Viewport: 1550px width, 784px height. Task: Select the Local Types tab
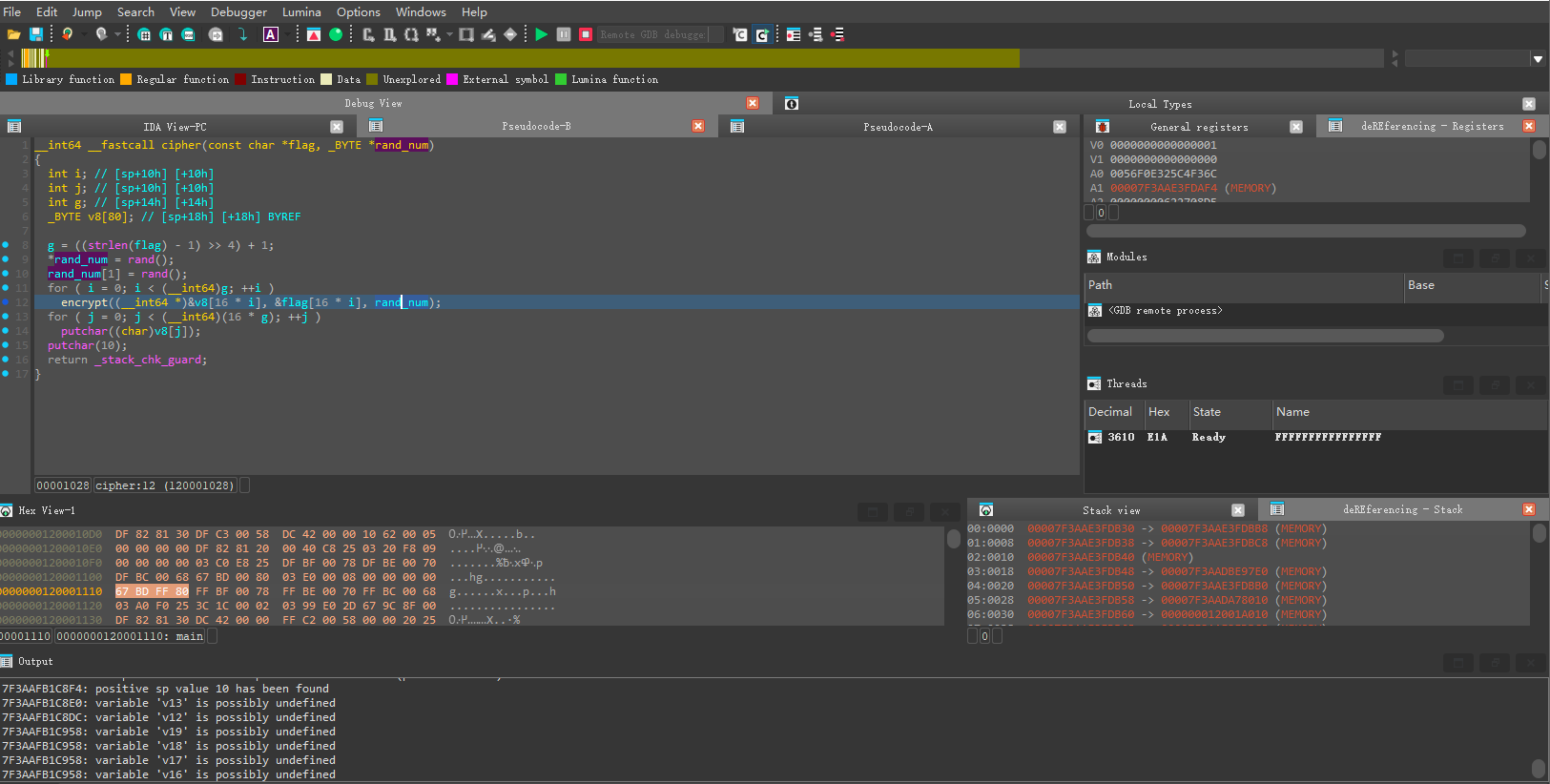[1160, 104]
